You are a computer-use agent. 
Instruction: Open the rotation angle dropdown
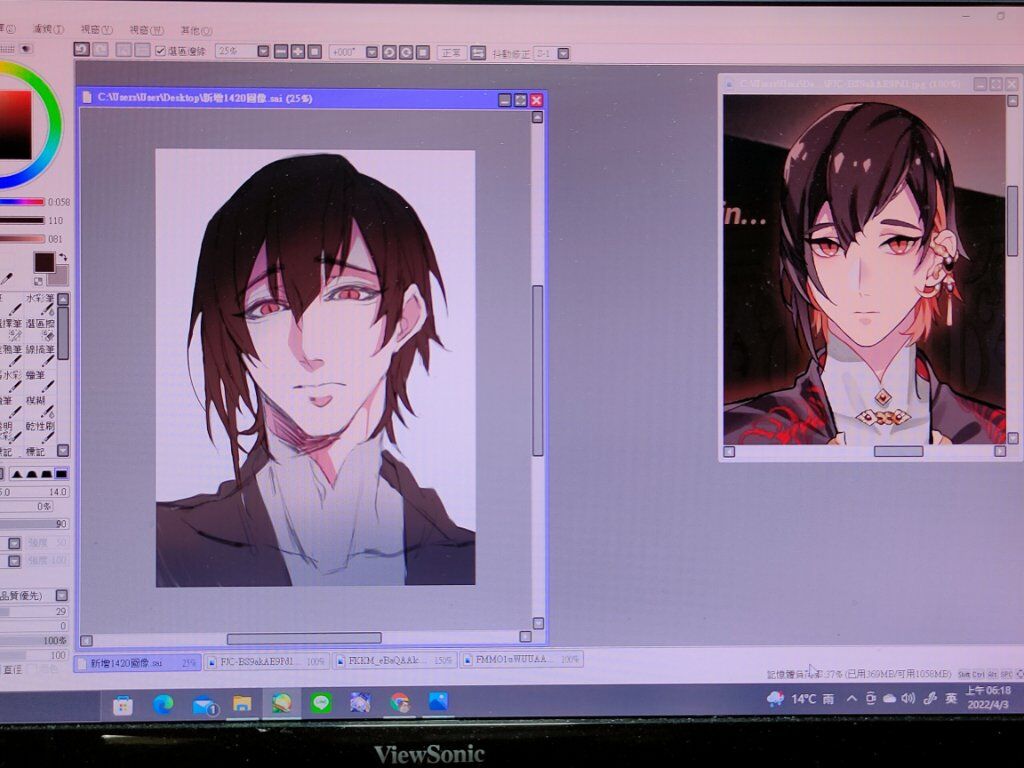click(x=372, y=52)
